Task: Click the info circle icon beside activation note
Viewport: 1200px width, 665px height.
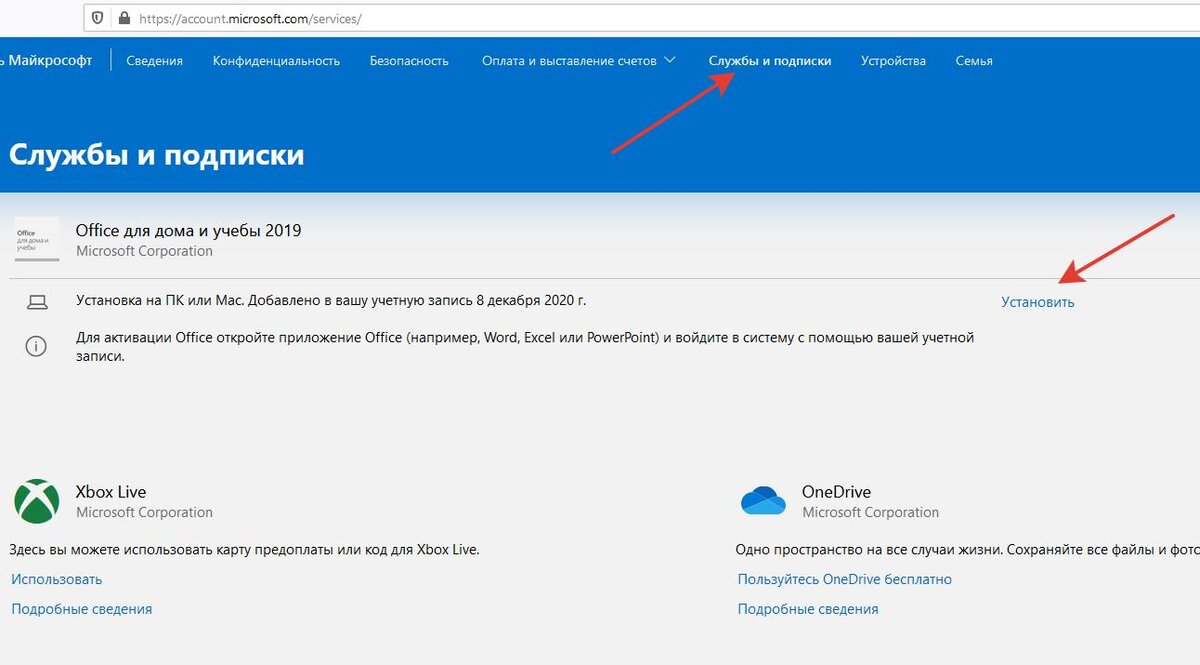Action: tap(37, 346)
